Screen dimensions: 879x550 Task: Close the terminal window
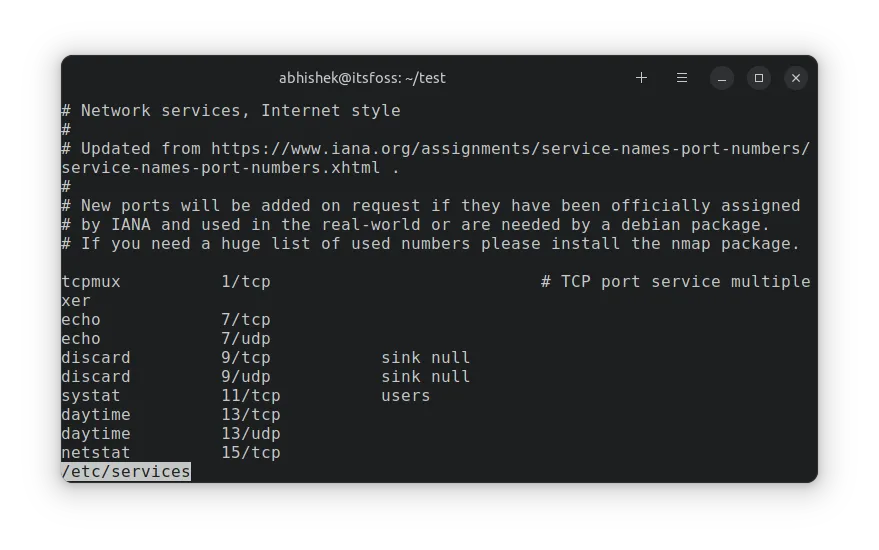tap(796, 78)
